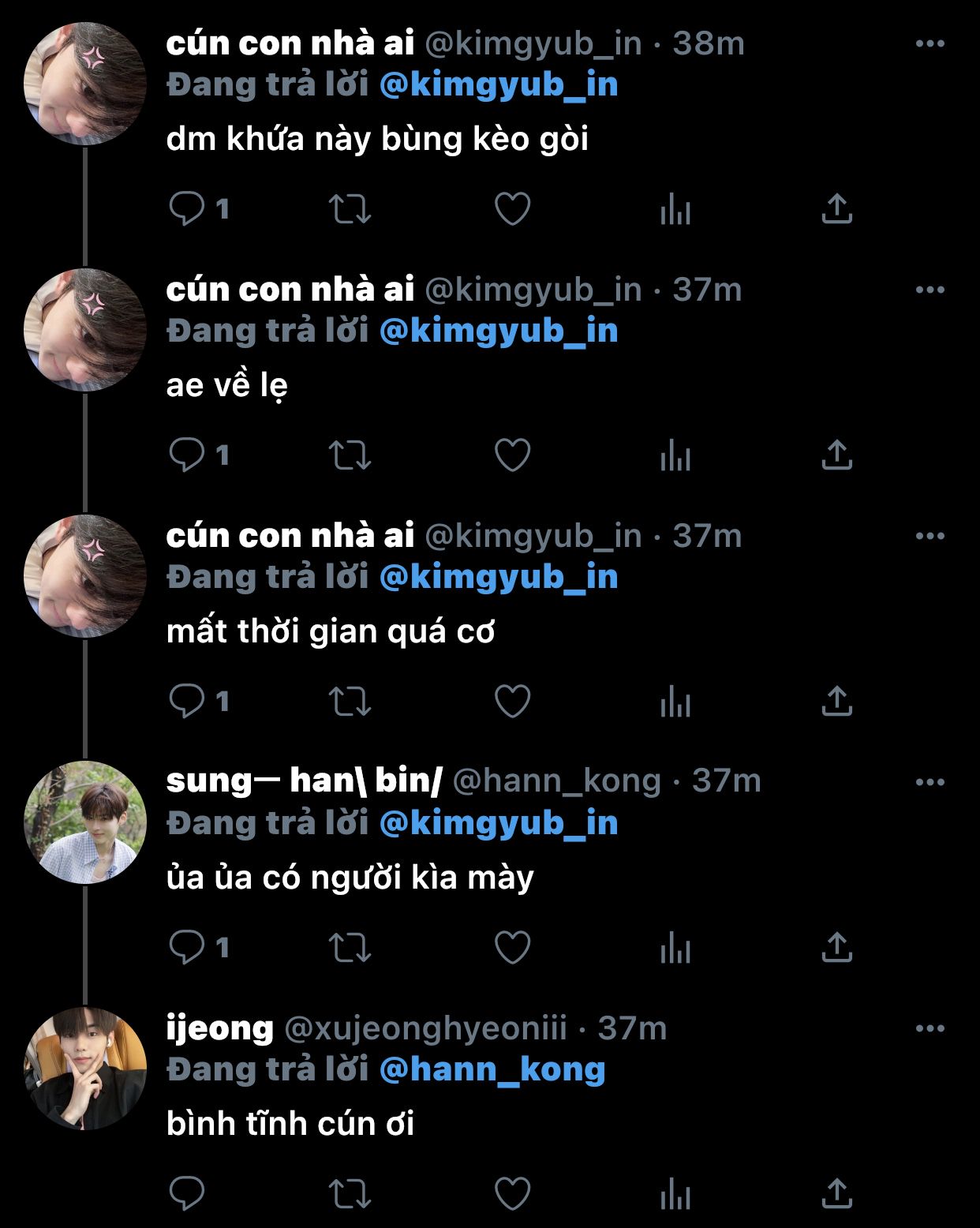Image resolution: width=980 pixels, height=1228 pixels.
Task: Like the "dm khứa này bùng kèo gòi" tweet
Action: click(512, 209)
